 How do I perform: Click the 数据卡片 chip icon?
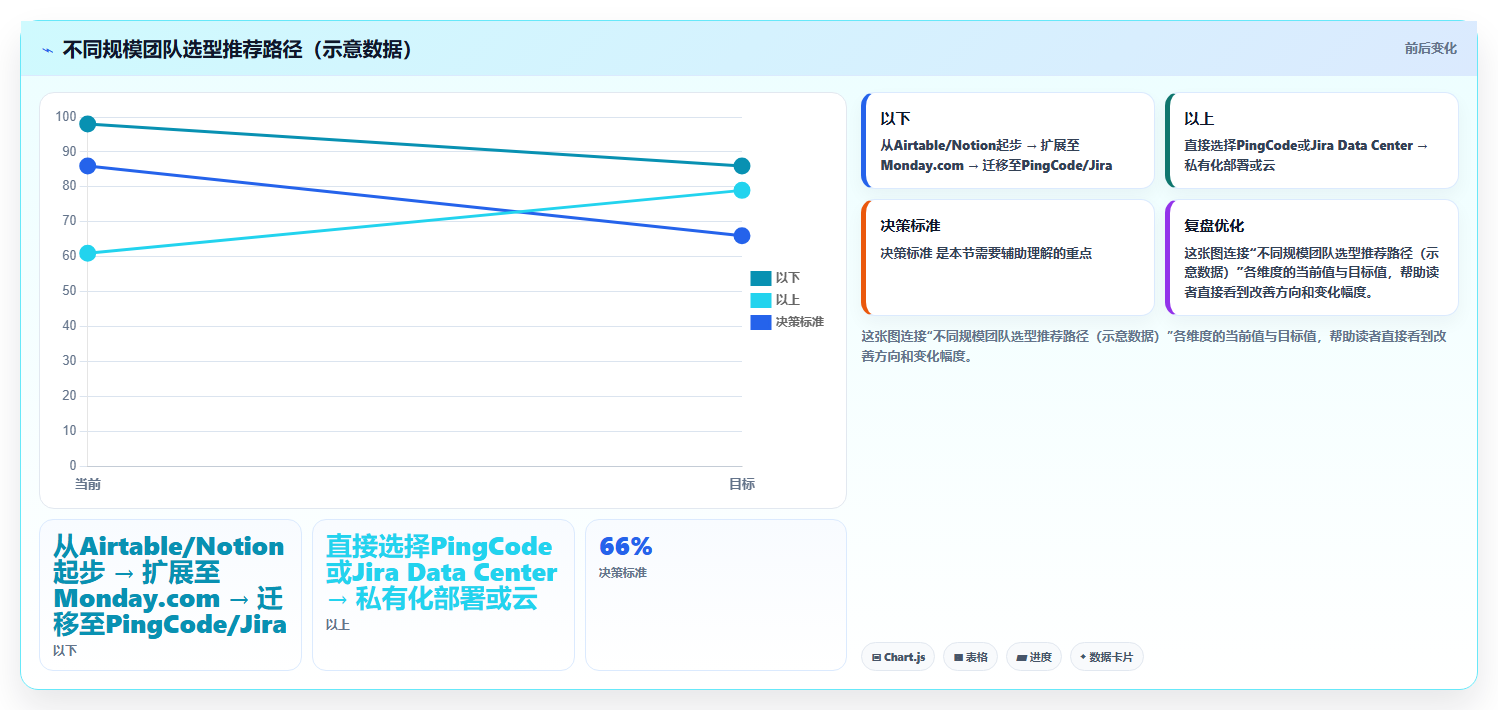click(1083, 657)
